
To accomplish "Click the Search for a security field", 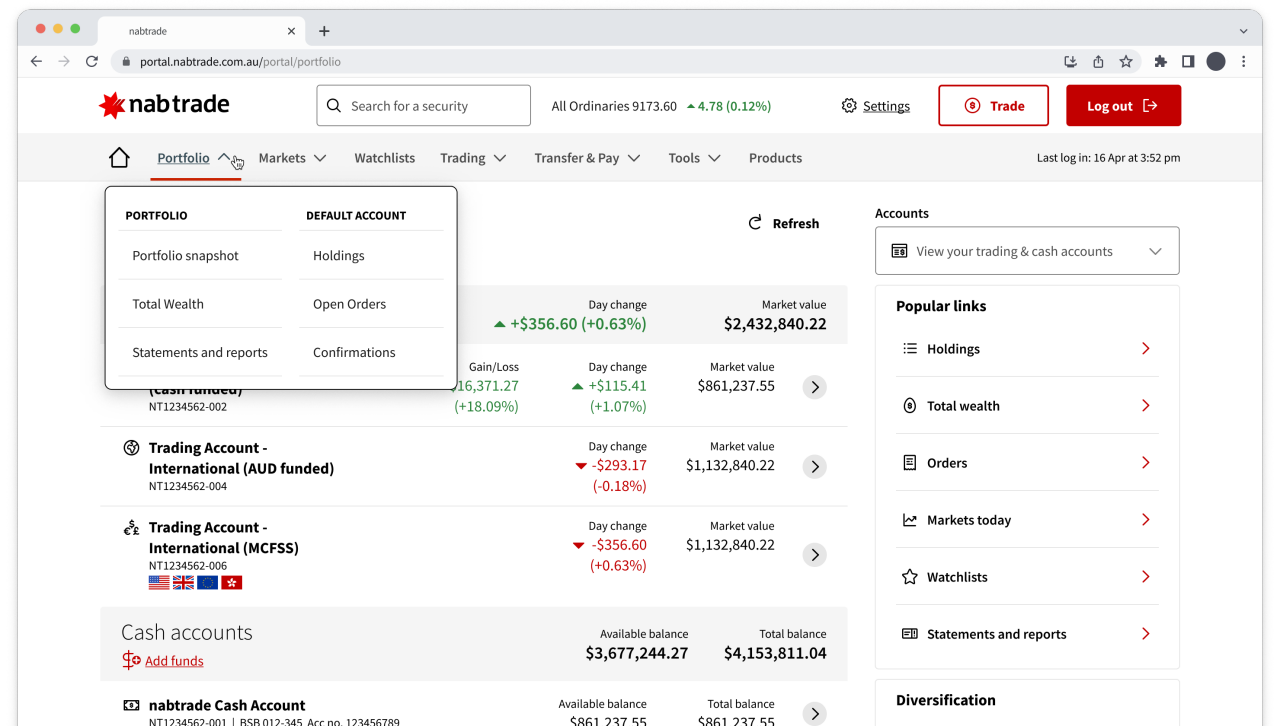I will click(424, 106).
